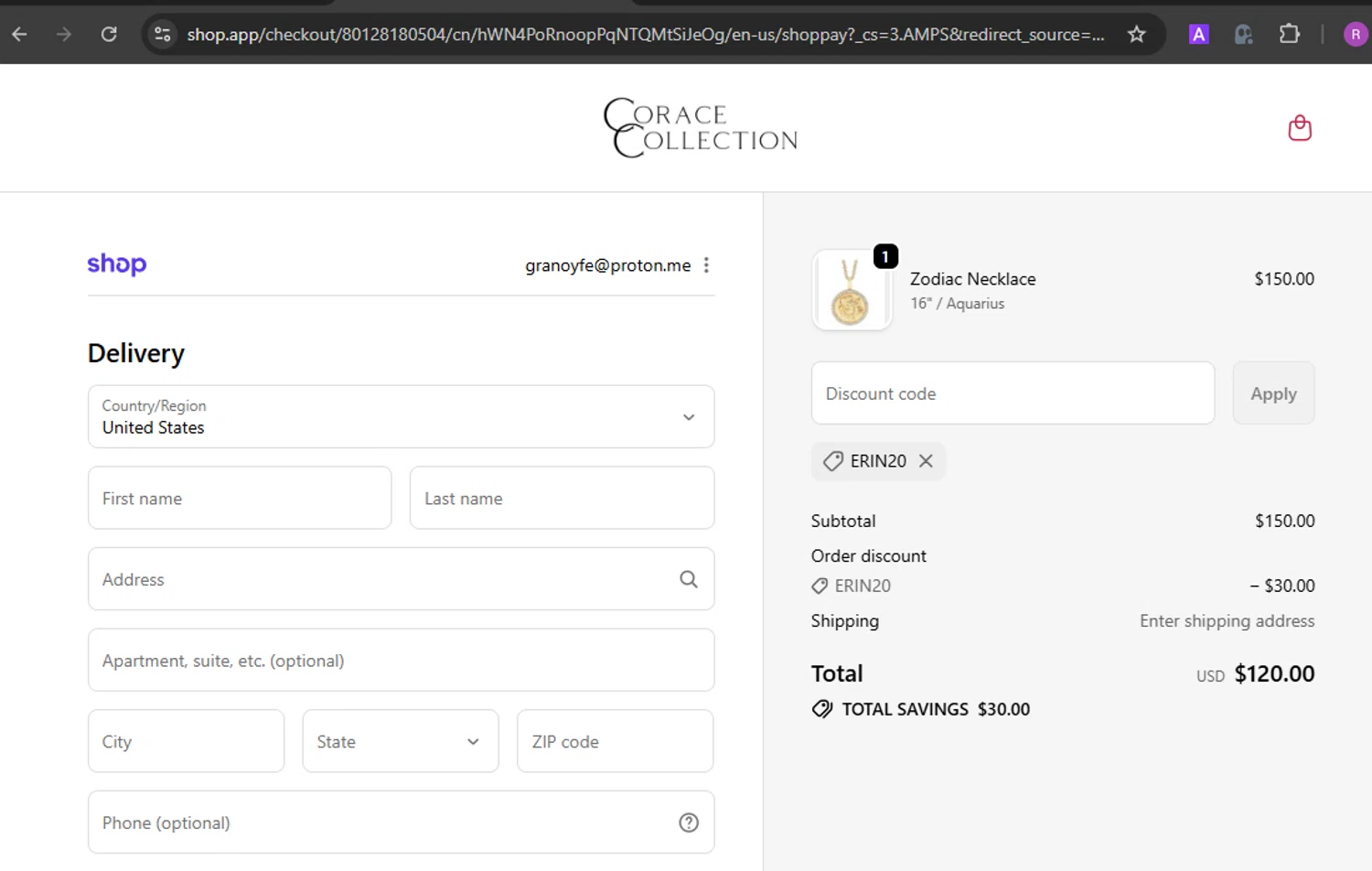1372x871 pixels.
Task: Click the TOTAL SAVINGS tag icon
Action: (822, 709)
